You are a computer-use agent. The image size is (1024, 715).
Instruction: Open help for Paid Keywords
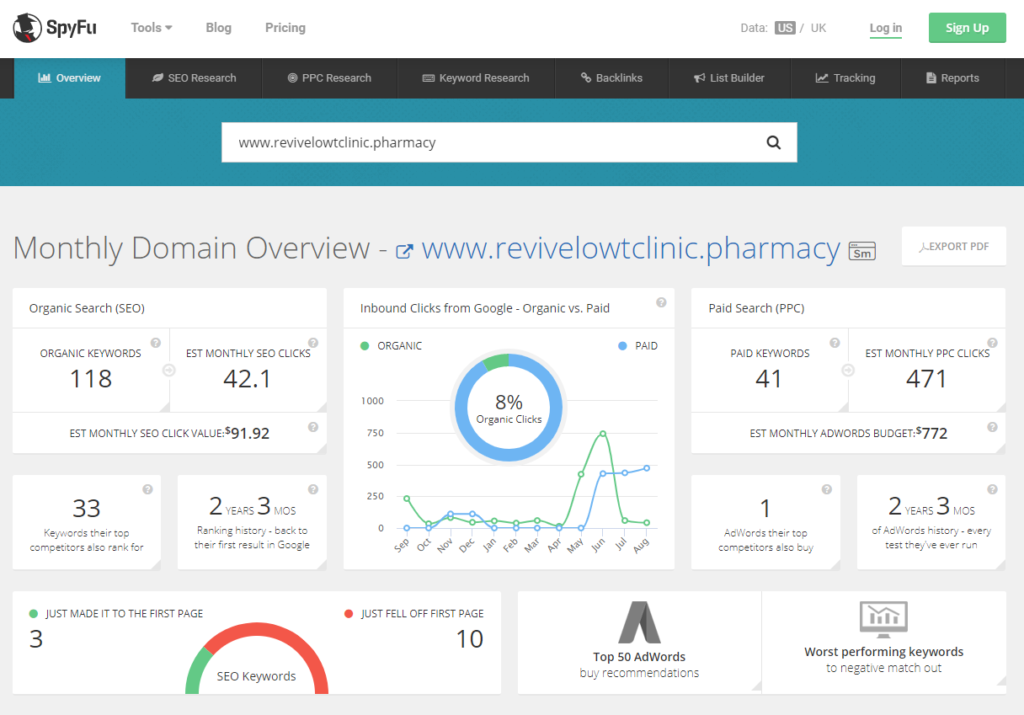pos(834,343)
